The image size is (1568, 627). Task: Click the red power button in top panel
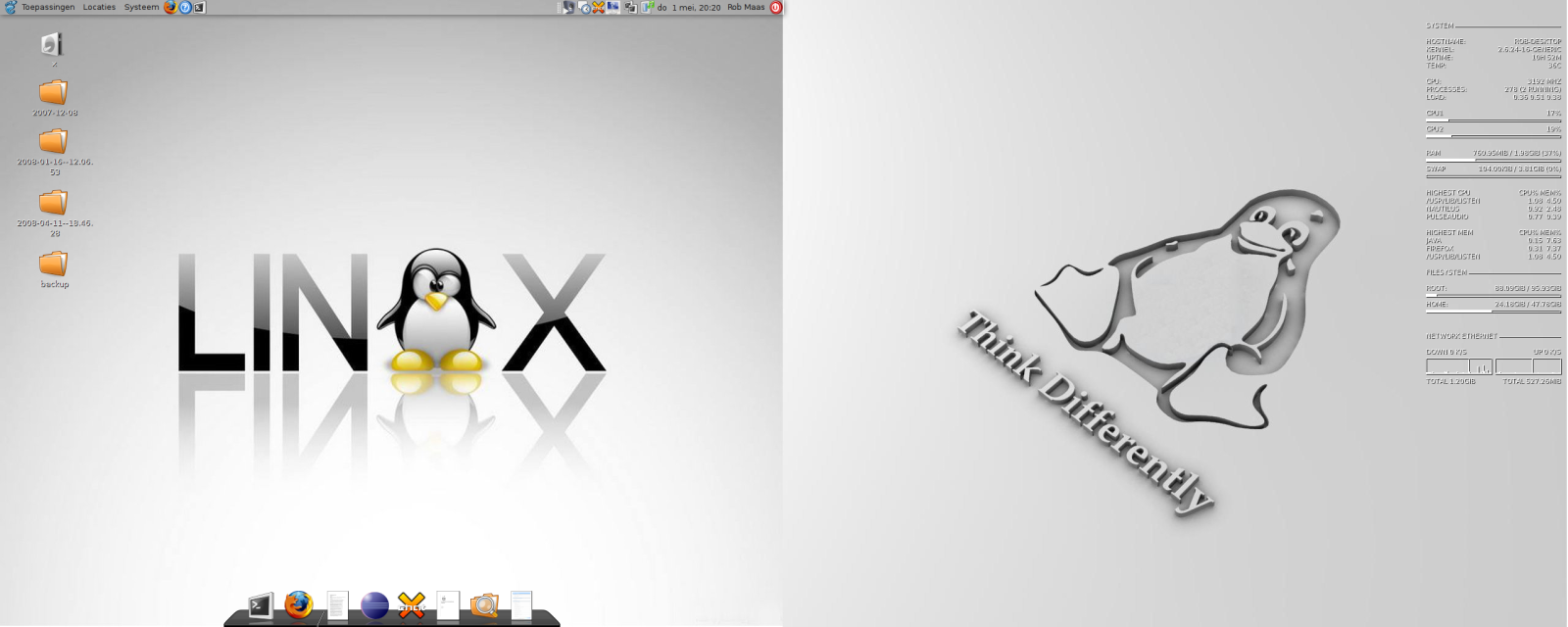pos(775,7)
